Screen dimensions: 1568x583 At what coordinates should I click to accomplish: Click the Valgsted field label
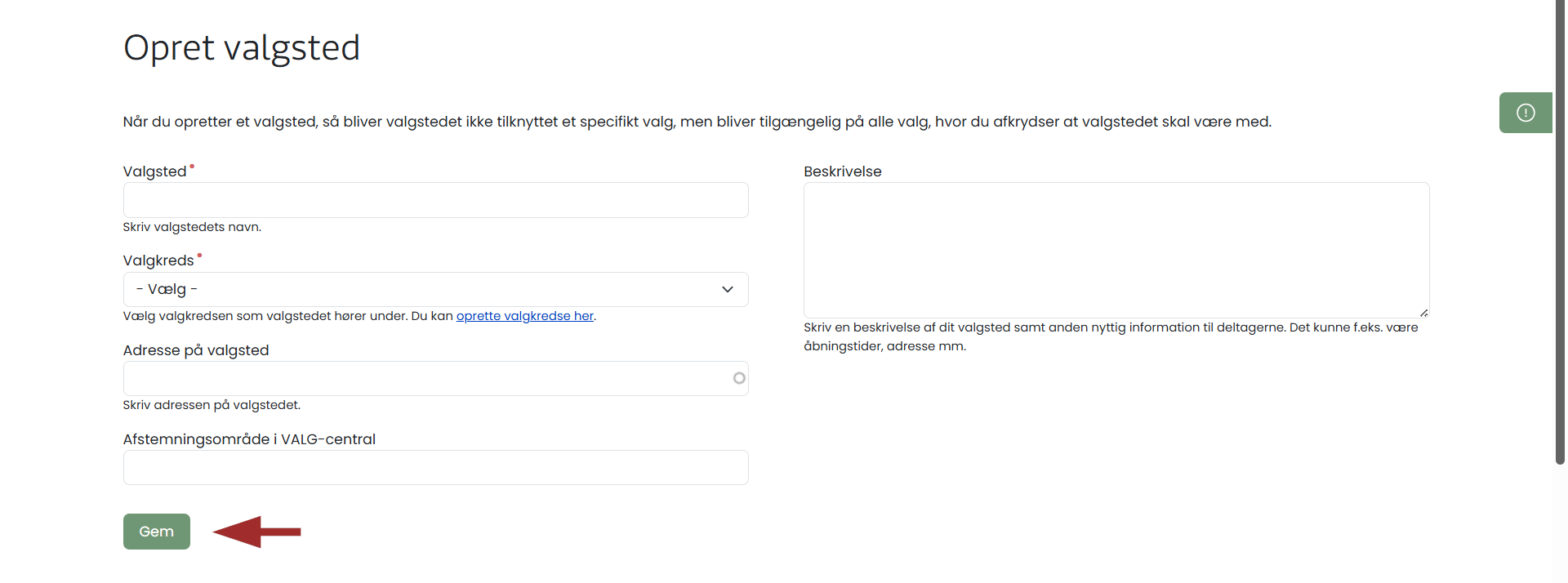tap(154, 171)
